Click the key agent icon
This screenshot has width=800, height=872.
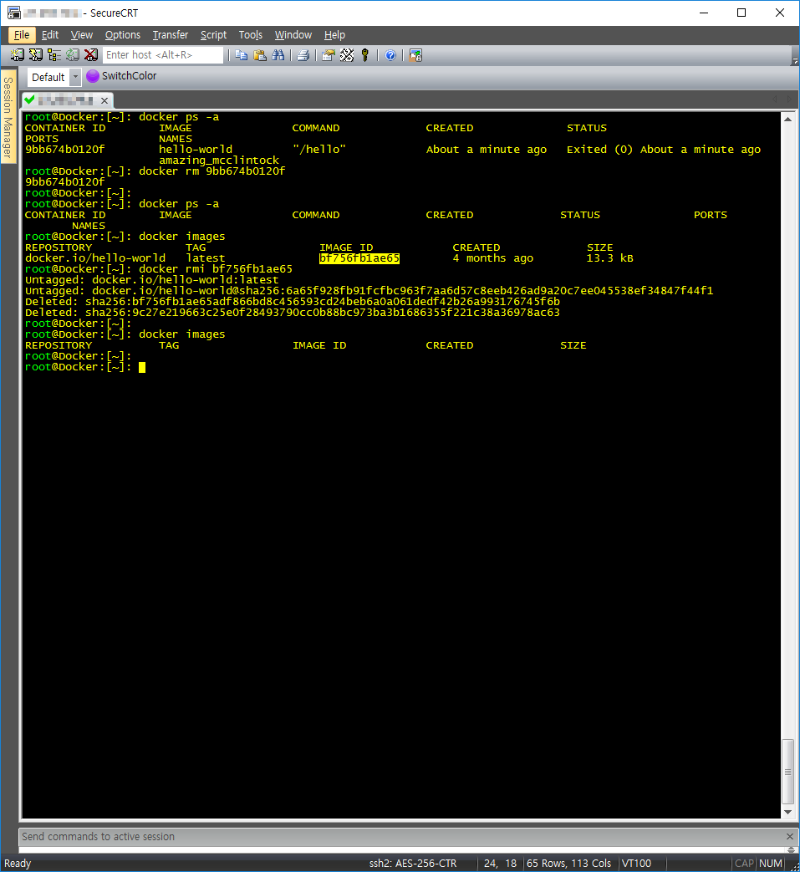tap(365, 55)
